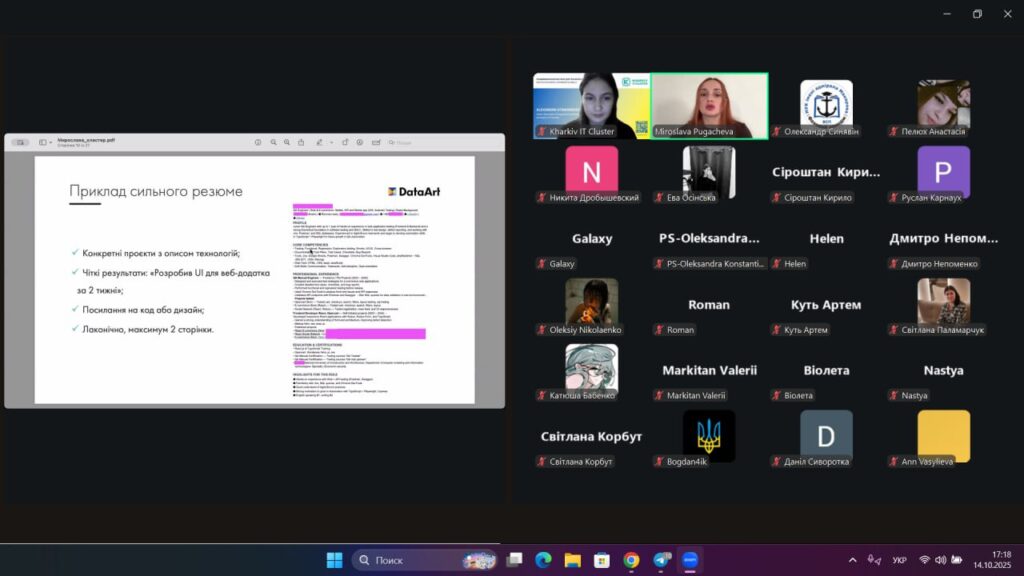Launch Microsoft Store from the taskbar

(601, 560)
